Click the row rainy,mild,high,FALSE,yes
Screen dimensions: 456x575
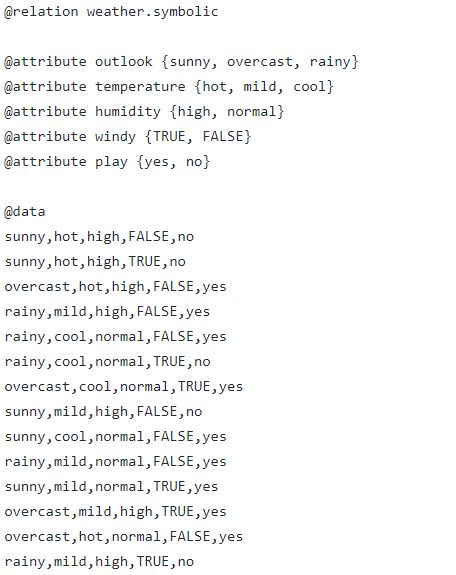point(107,312)
